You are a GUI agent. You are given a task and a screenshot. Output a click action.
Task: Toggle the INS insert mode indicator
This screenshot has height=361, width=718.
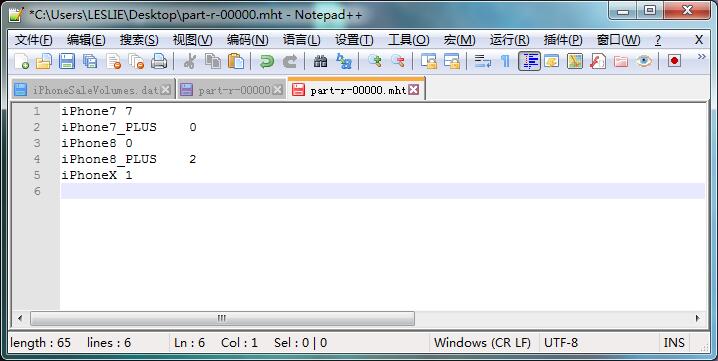click(x=674, y=343)
